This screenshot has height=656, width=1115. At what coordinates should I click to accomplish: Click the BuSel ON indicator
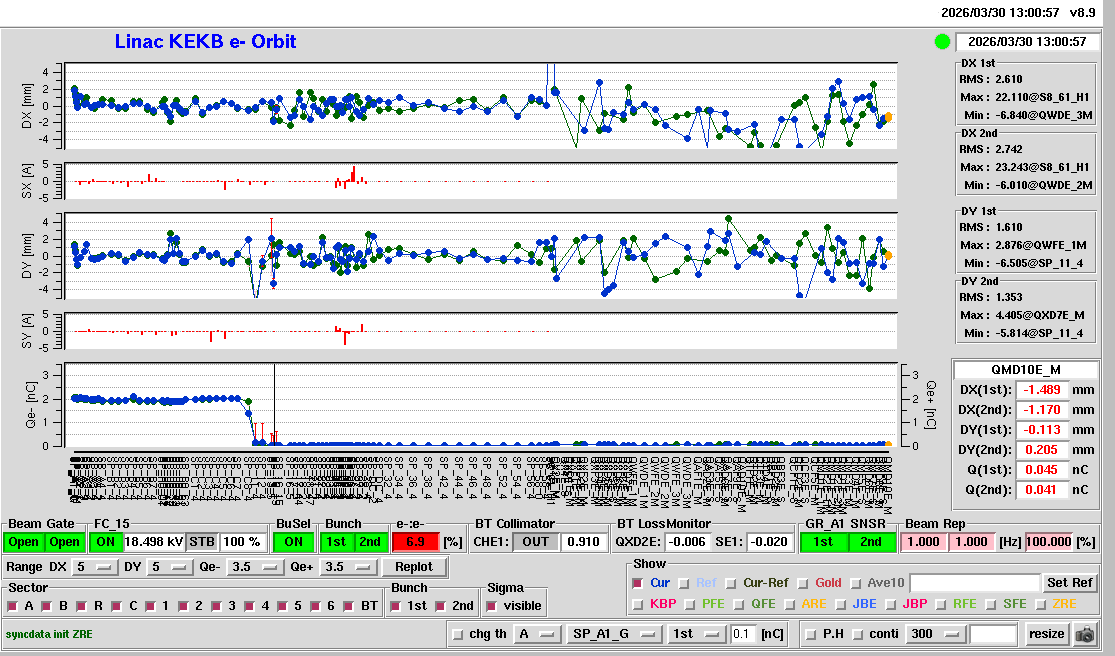point(293,542)
